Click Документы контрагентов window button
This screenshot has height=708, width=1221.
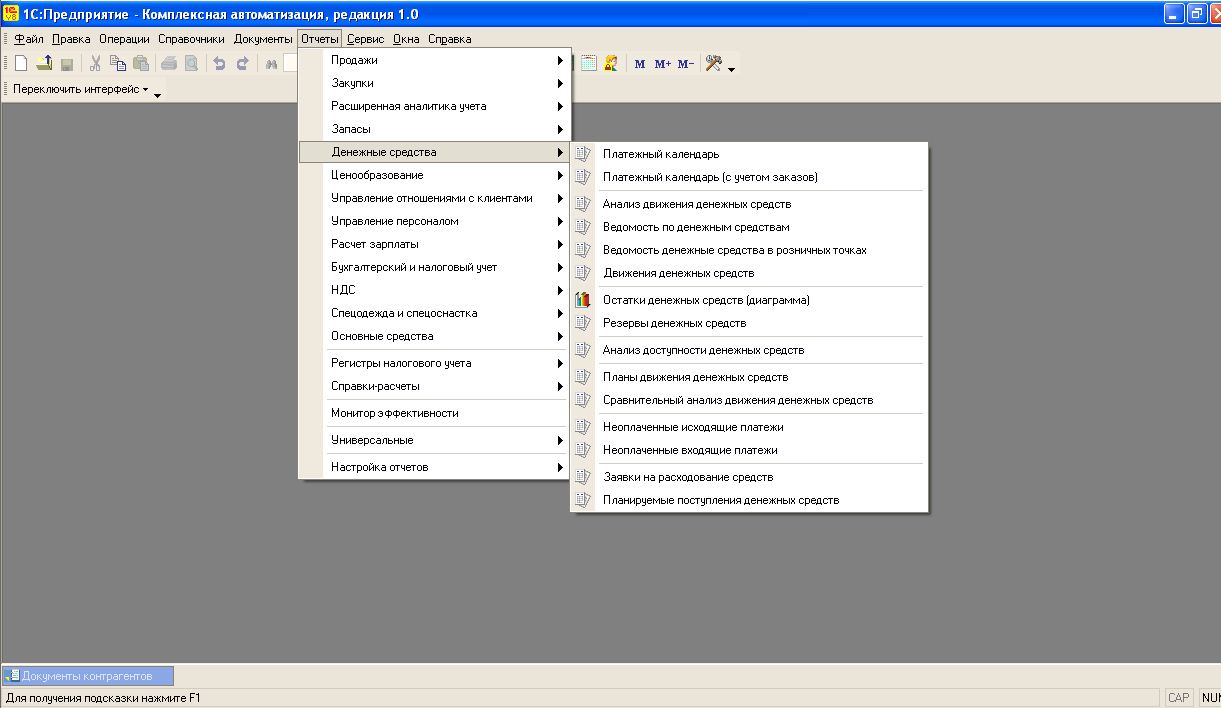coord(88,676)
